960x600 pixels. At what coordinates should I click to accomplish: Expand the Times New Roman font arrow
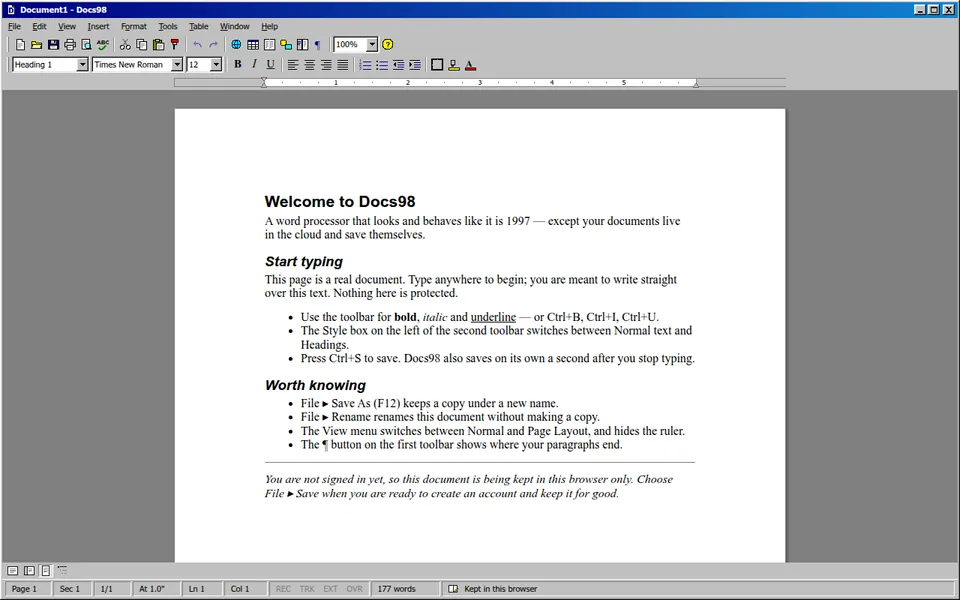(x=176, y=65)
